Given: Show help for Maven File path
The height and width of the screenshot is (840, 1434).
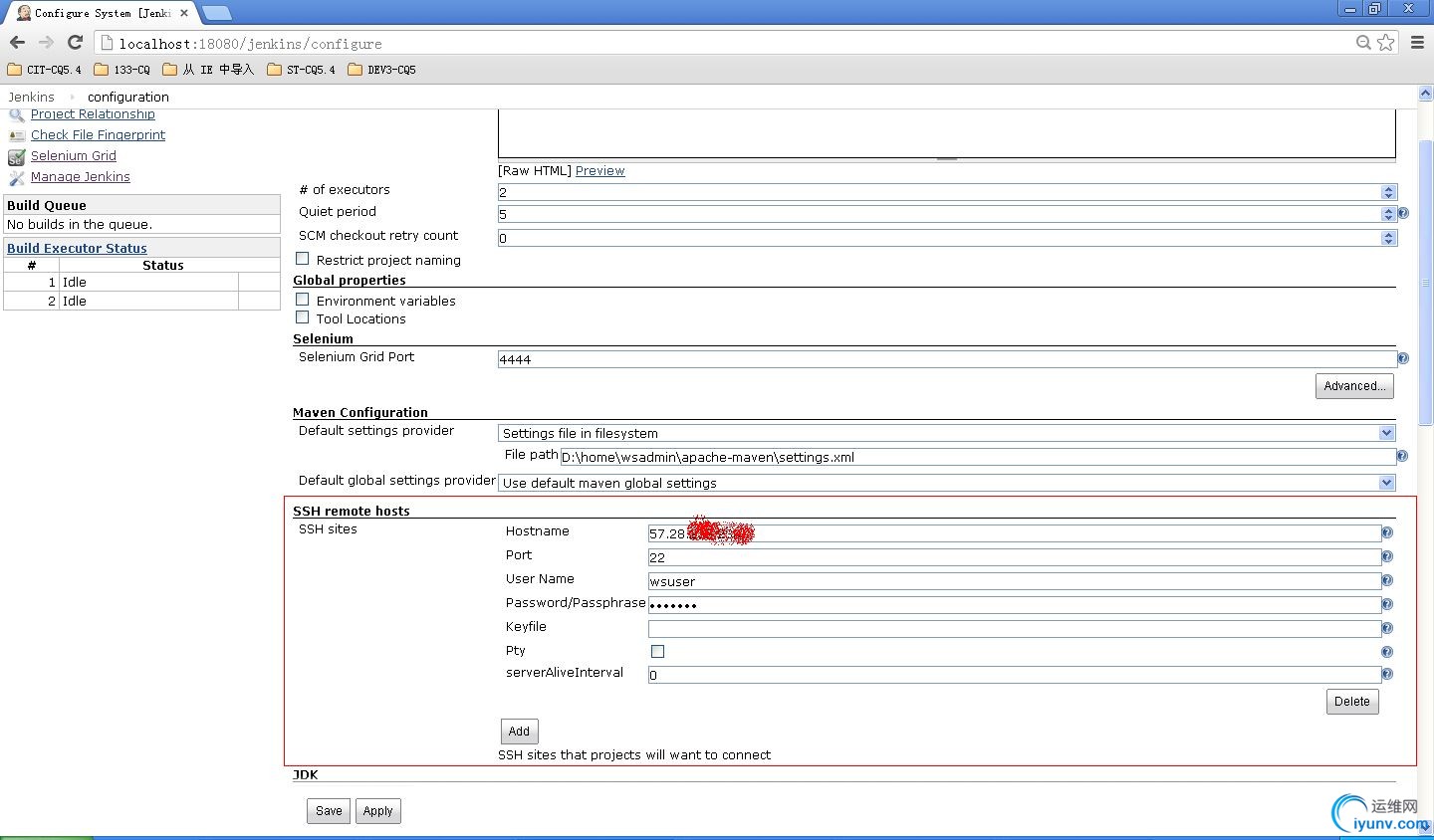Looking at the screenshot, I should coord(1402,456).
